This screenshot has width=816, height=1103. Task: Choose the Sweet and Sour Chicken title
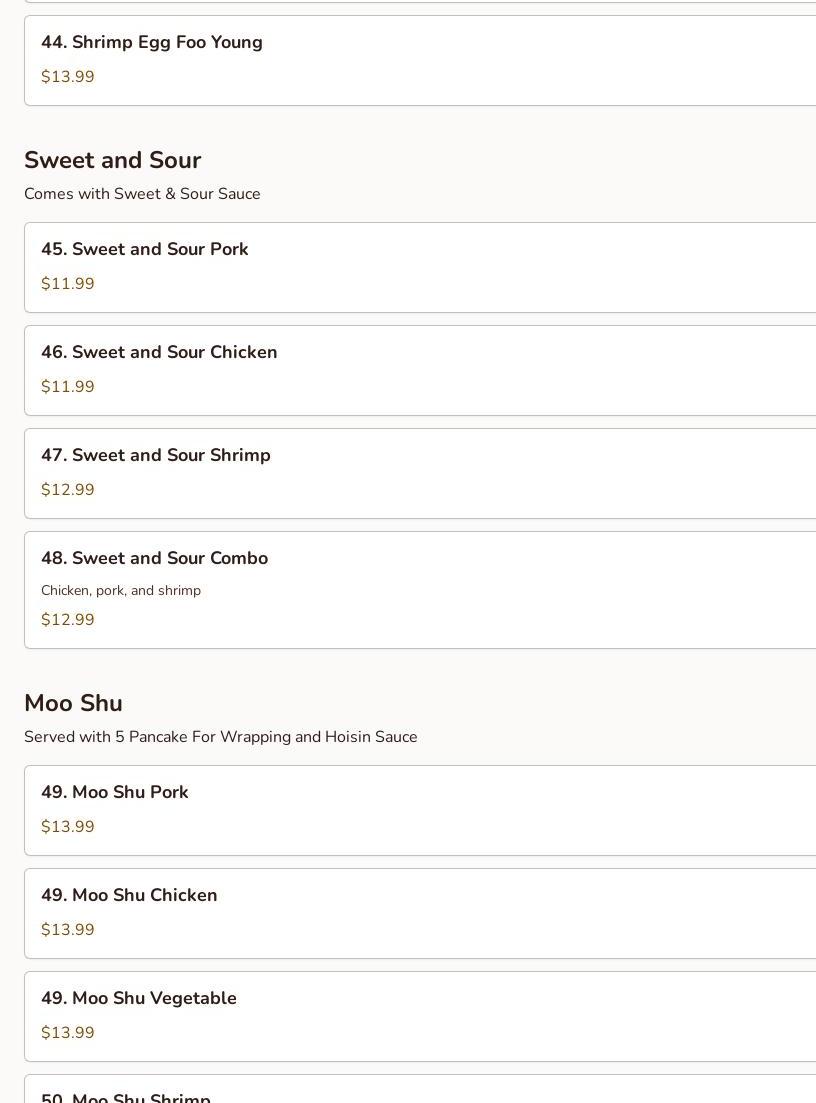click(159, 352)
